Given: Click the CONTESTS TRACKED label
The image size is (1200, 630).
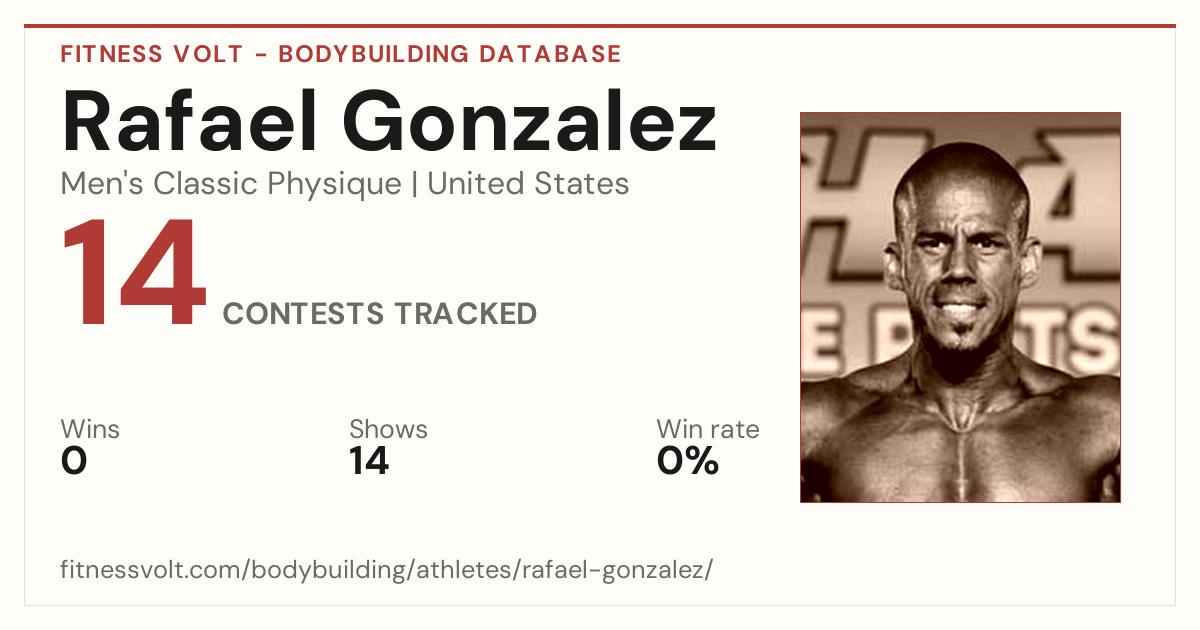Looking at the screenshot, I should pyautogui.click(x=380, y=314).
